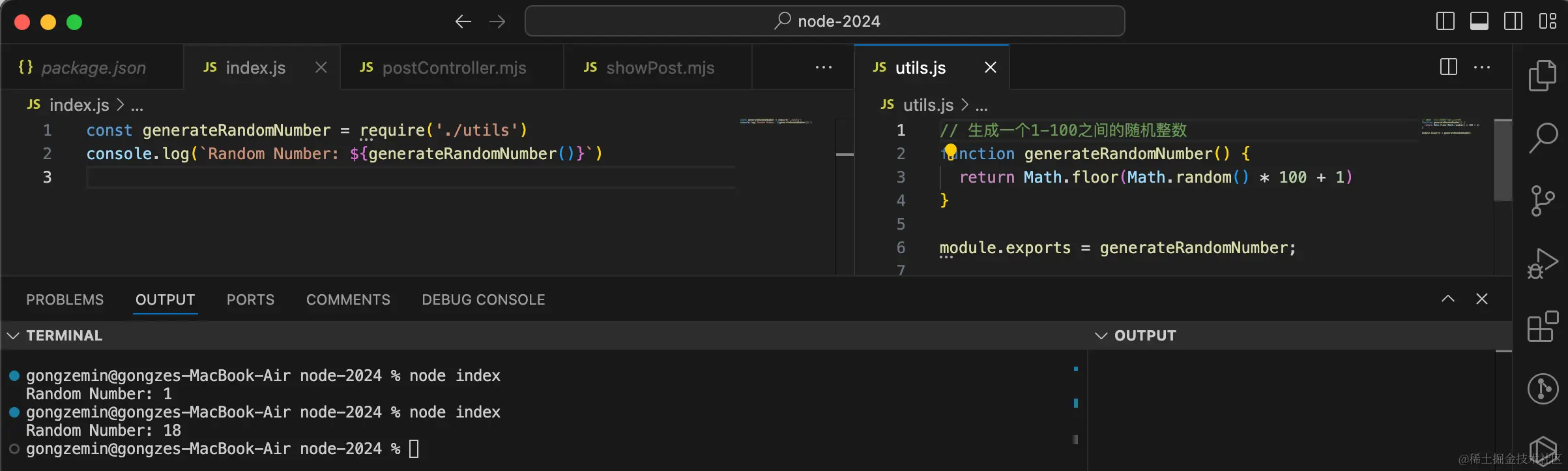1568x471 pixels.
Task: Toggle the bottom panel layout button
Action: pos(1479,22)
